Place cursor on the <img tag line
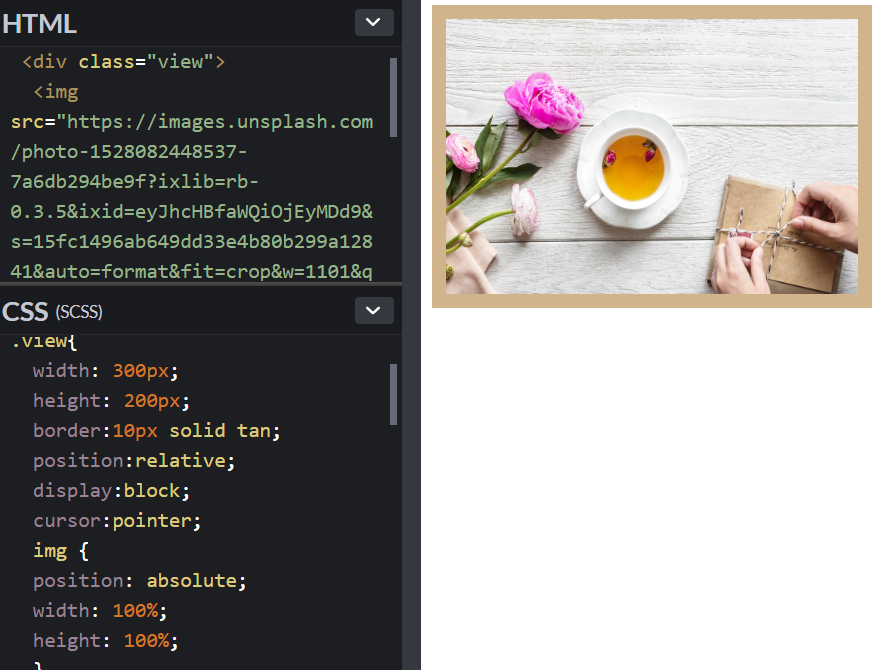Viewport: 884px width, 670px height. click(56, 92)
